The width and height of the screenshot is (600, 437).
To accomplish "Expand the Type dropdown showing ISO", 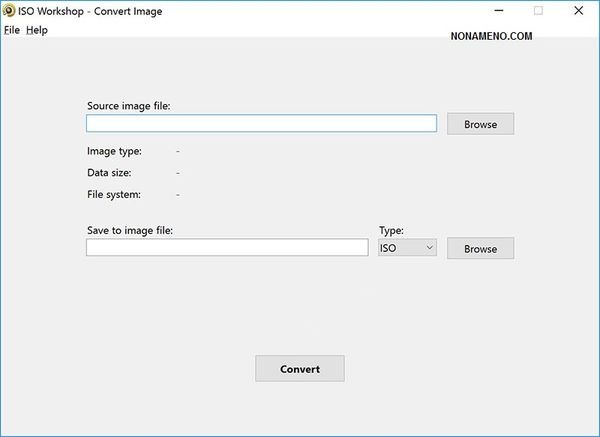I will 407,247.
